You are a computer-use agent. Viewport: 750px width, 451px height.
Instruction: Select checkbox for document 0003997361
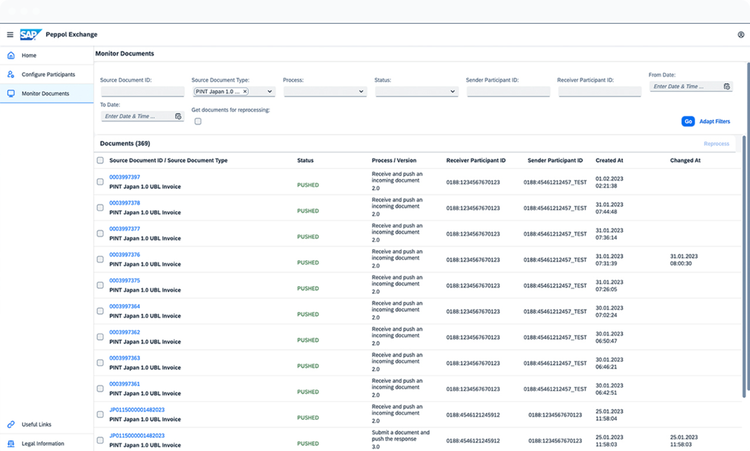point(100,388)
